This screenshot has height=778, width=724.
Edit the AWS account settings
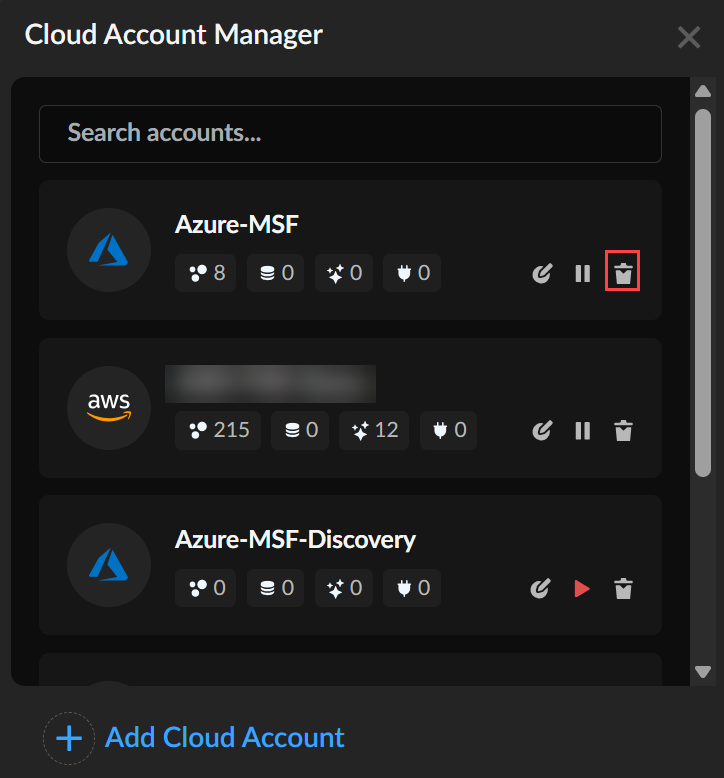click(x=542, y=431)
